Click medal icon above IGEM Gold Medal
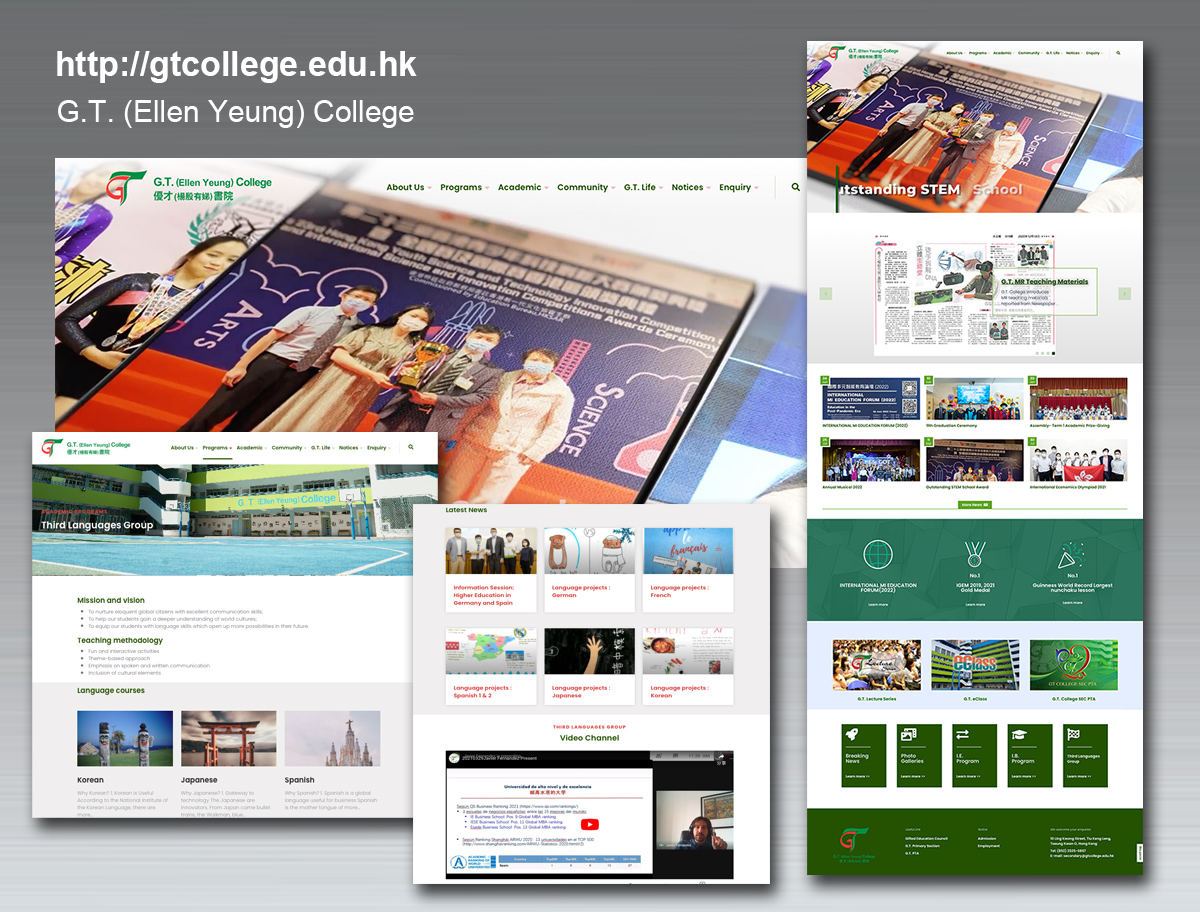Viewport: 1200px width, 912px height. tap(974, 553)
